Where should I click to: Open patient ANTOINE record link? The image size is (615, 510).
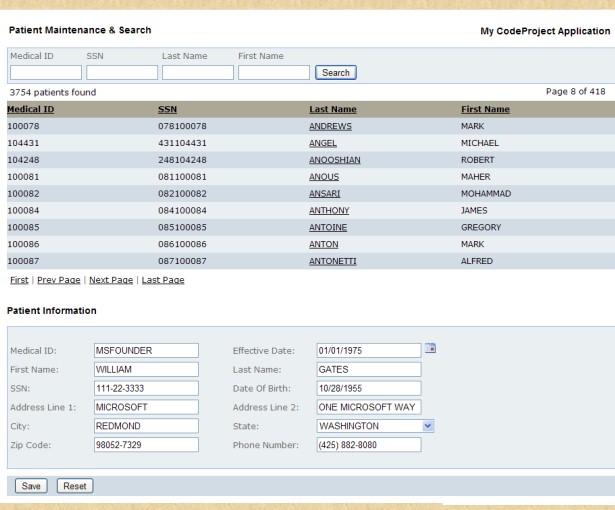328,228
